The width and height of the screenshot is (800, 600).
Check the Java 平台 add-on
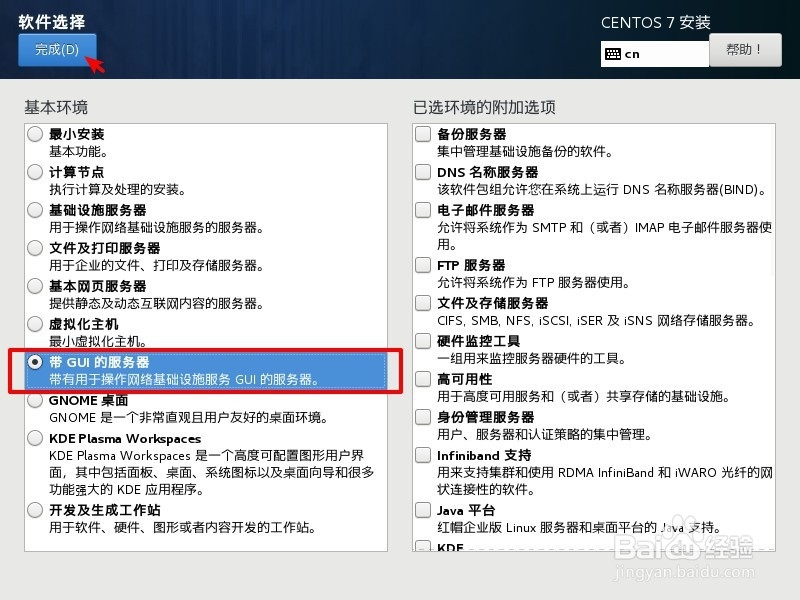pos(421,510)
